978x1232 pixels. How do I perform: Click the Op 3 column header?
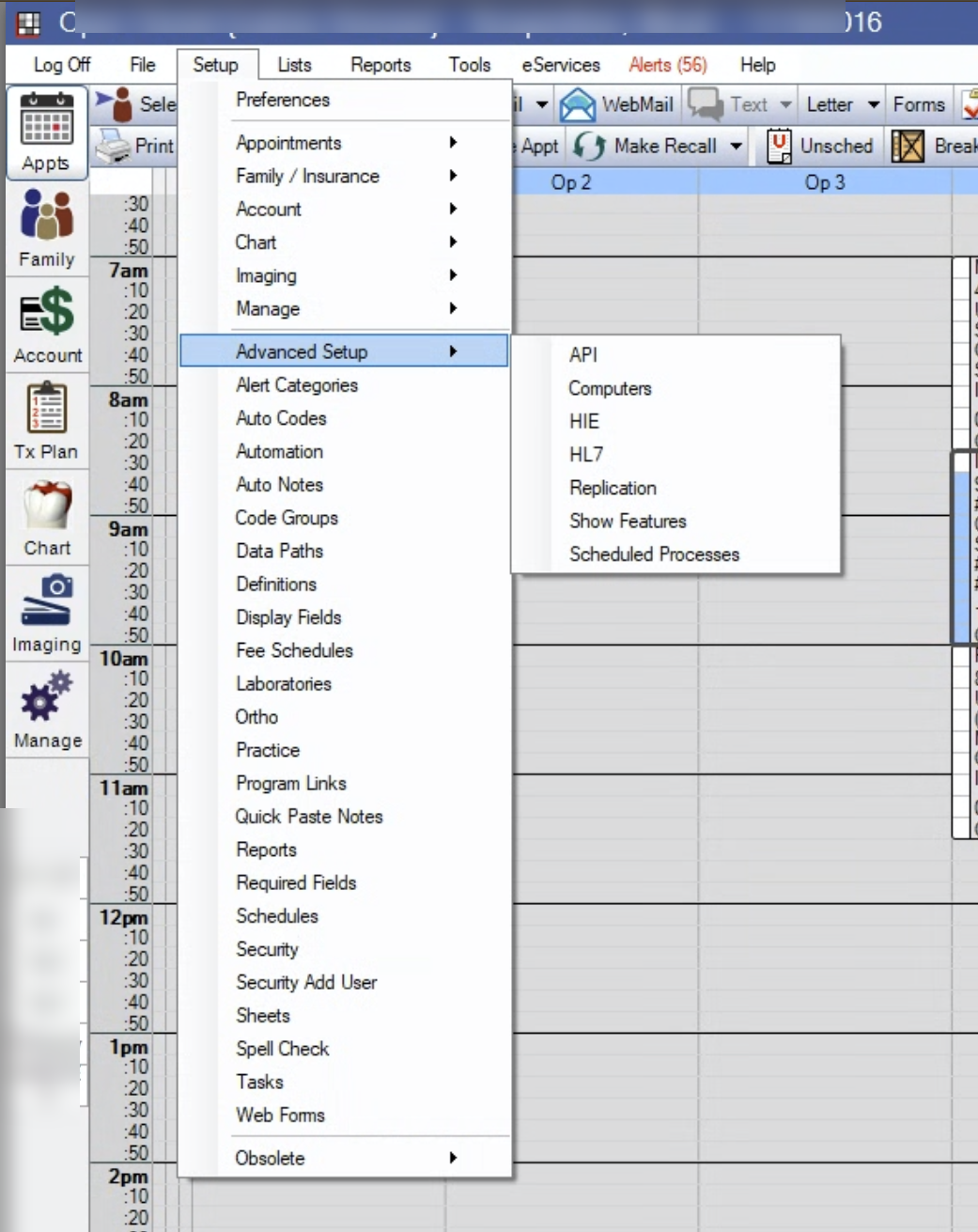coord(825,182)
